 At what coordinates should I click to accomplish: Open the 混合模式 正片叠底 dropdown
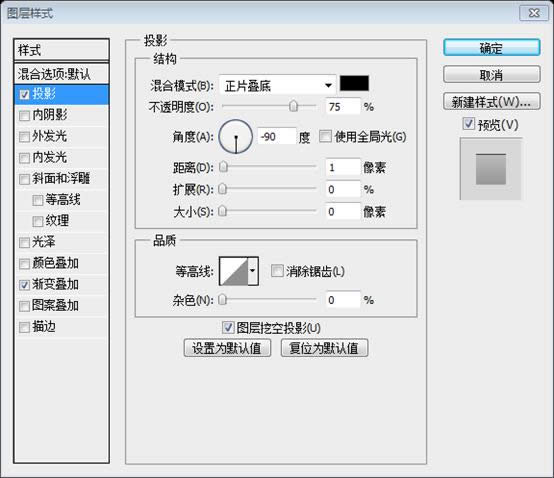[278, 85]
